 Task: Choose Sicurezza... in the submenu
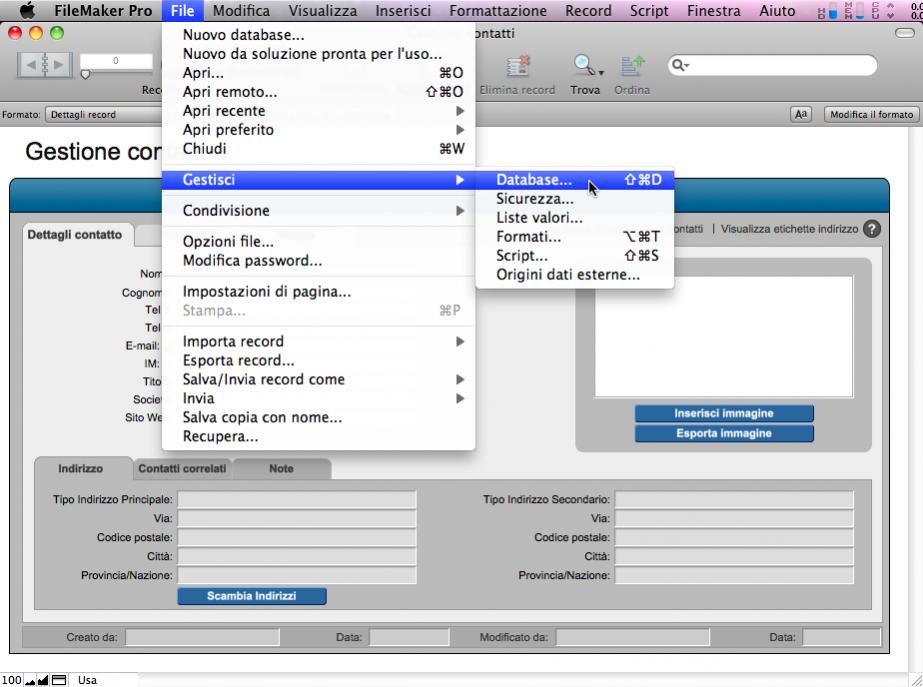(x=535, y=199)
